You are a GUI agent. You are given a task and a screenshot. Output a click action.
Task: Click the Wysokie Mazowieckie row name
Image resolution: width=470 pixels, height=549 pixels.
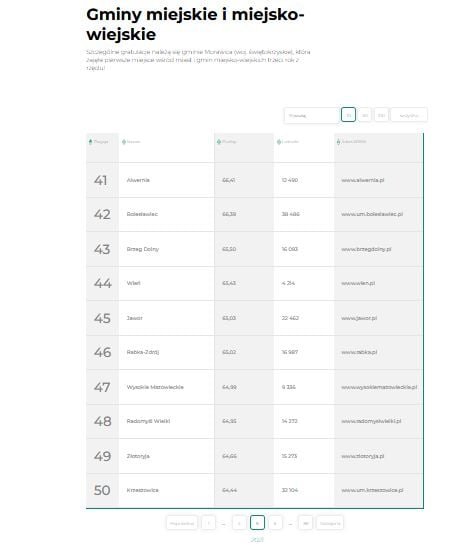coord(155,387)
